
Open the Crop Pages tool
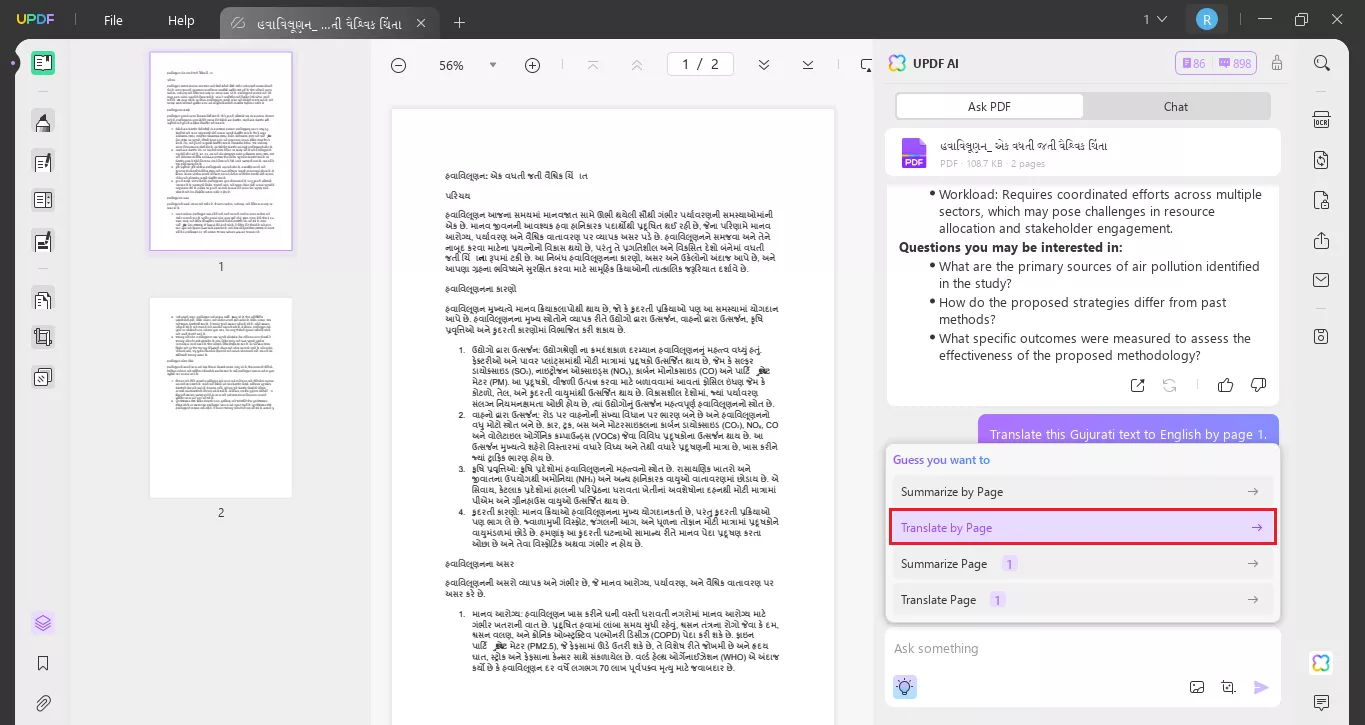[43, 337]
